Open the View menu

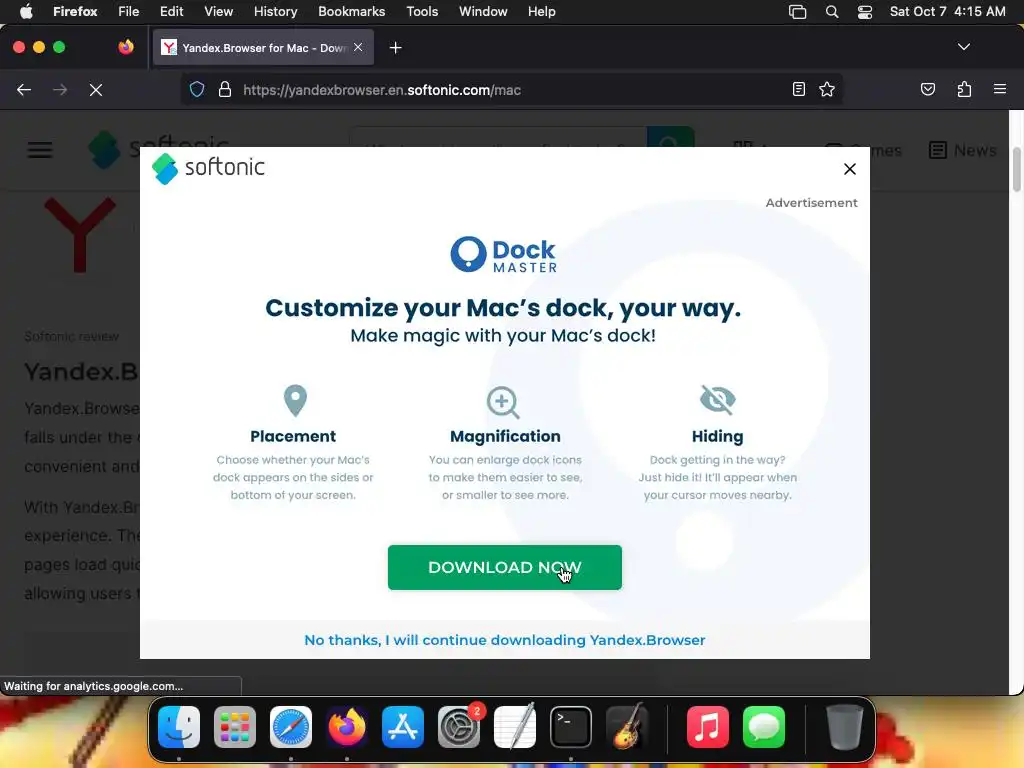coord(218,12)
